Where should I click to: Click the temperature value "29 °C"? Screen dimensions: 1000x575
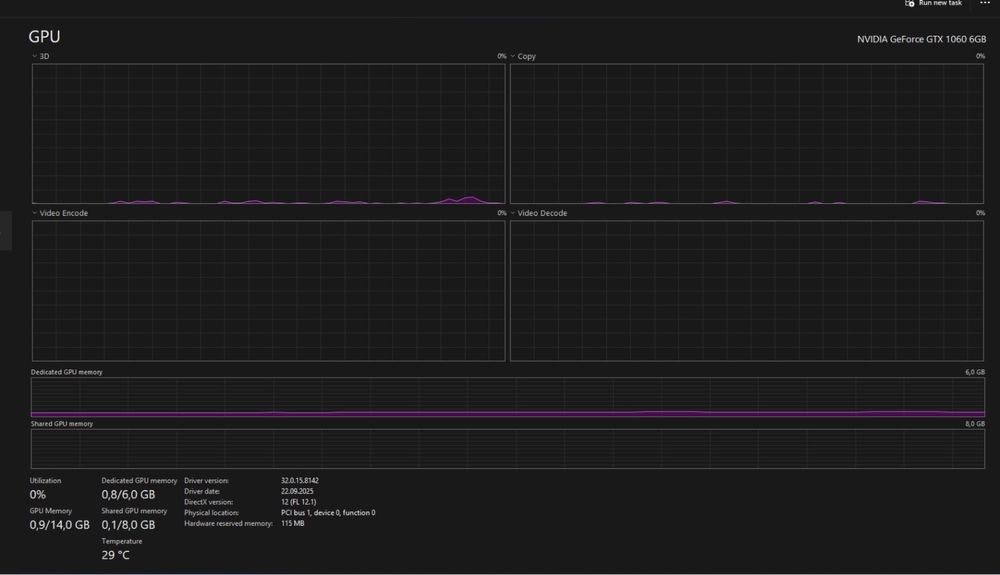pos(115,555)
